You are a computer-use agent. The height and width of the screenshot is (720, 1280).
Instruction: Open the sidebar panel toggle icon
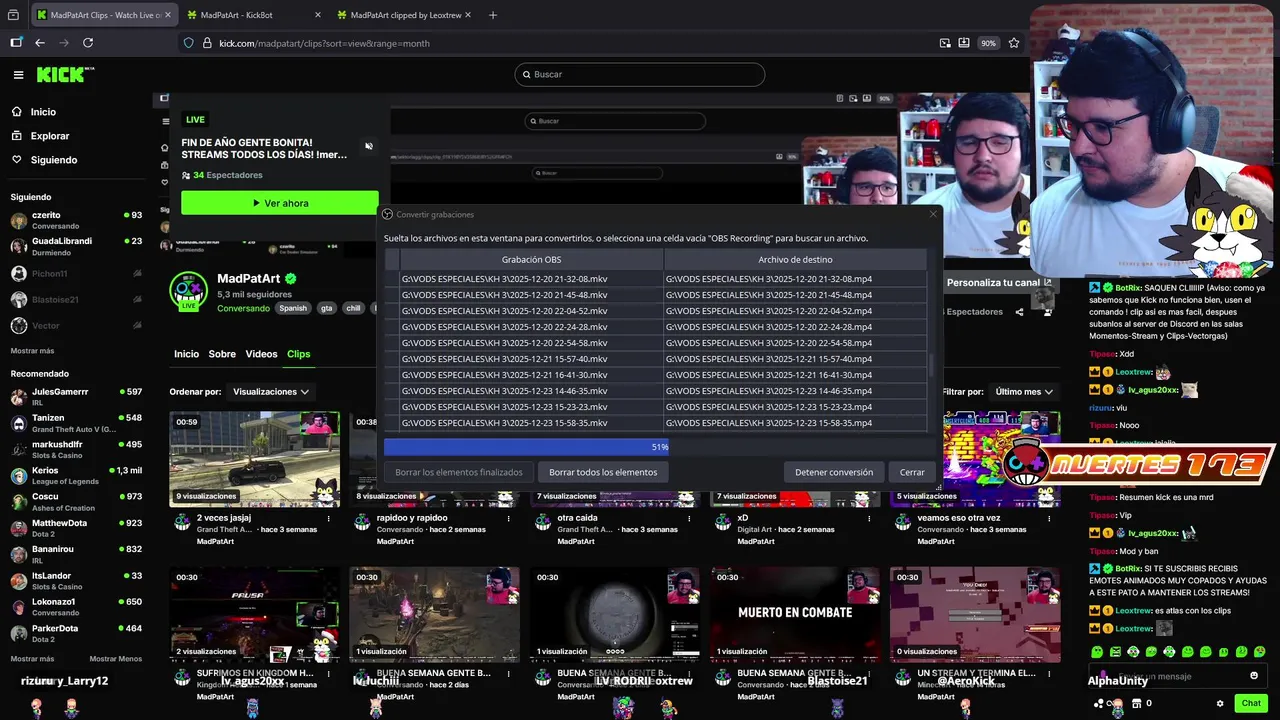coord(16,43)
